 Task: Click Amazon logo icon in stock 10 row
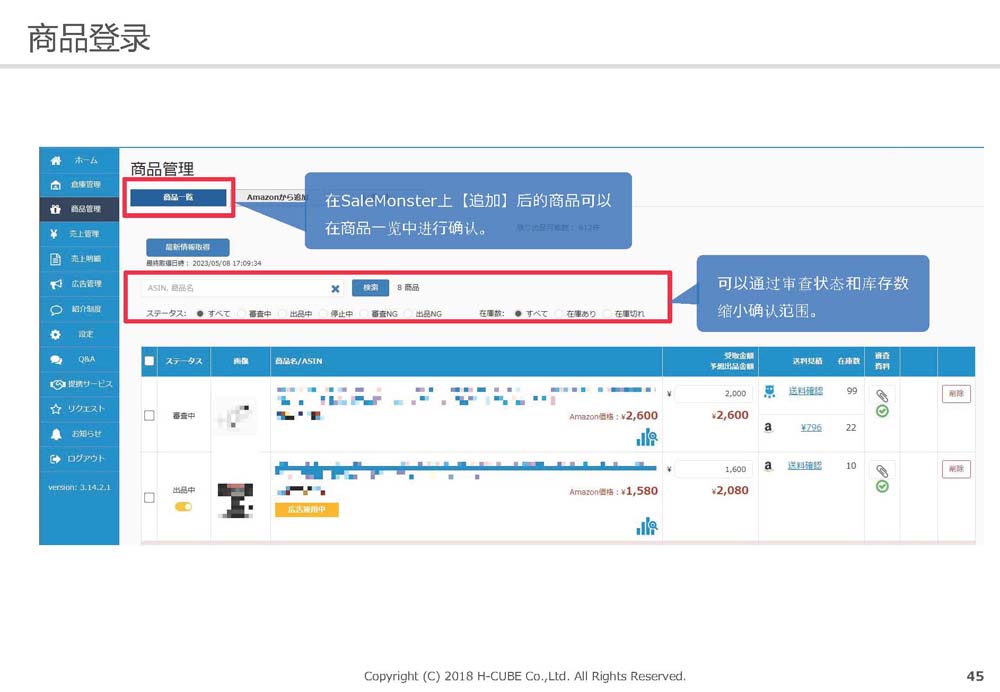(768, 466)
